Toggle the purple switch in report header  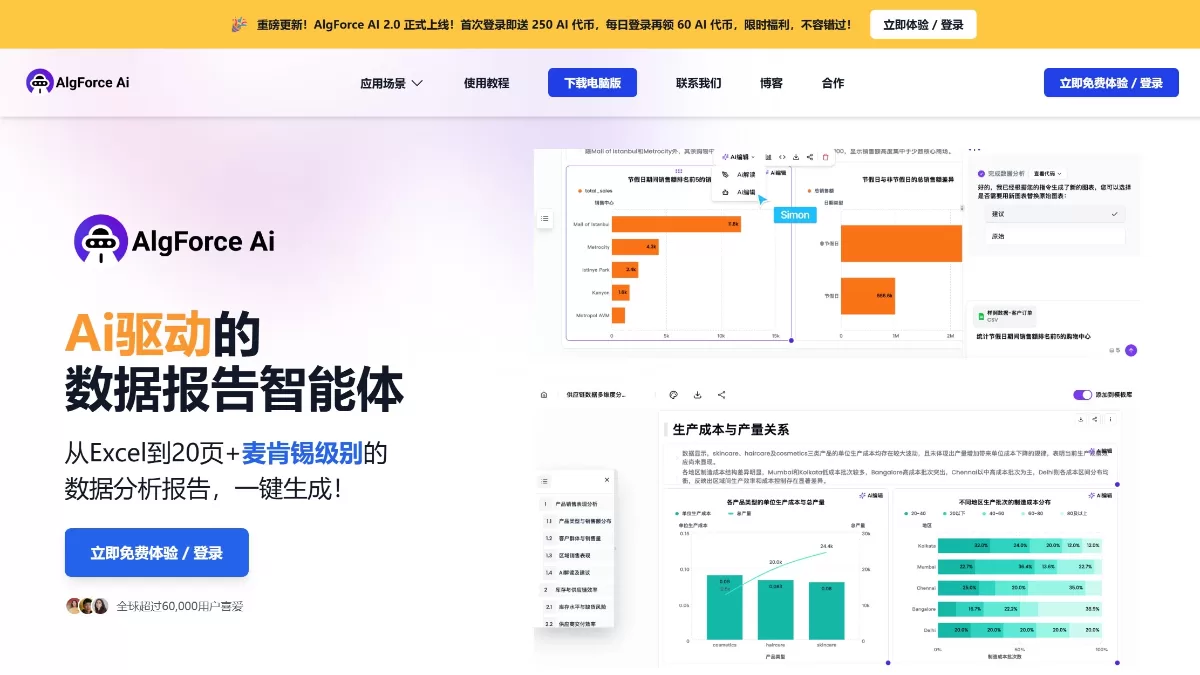click(1082, 395)
